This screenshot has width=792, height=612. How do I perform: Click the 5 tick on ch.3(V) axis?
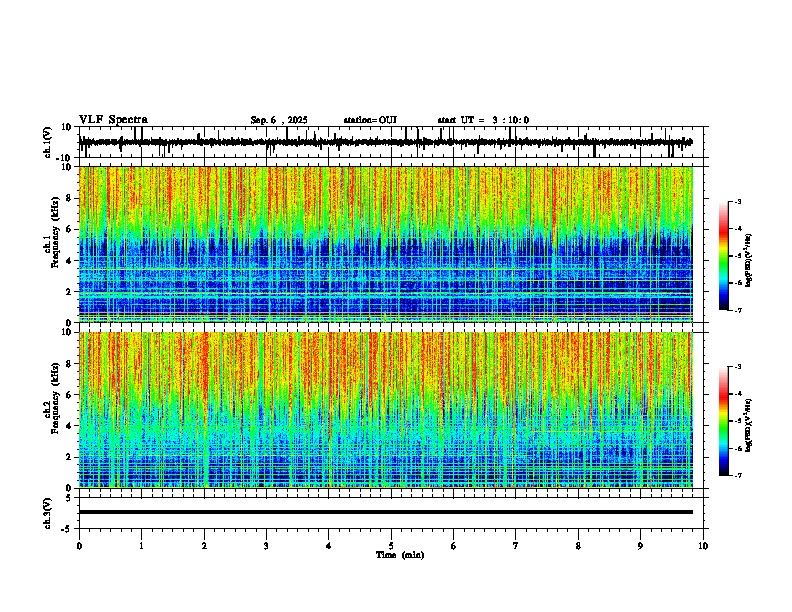69,498
